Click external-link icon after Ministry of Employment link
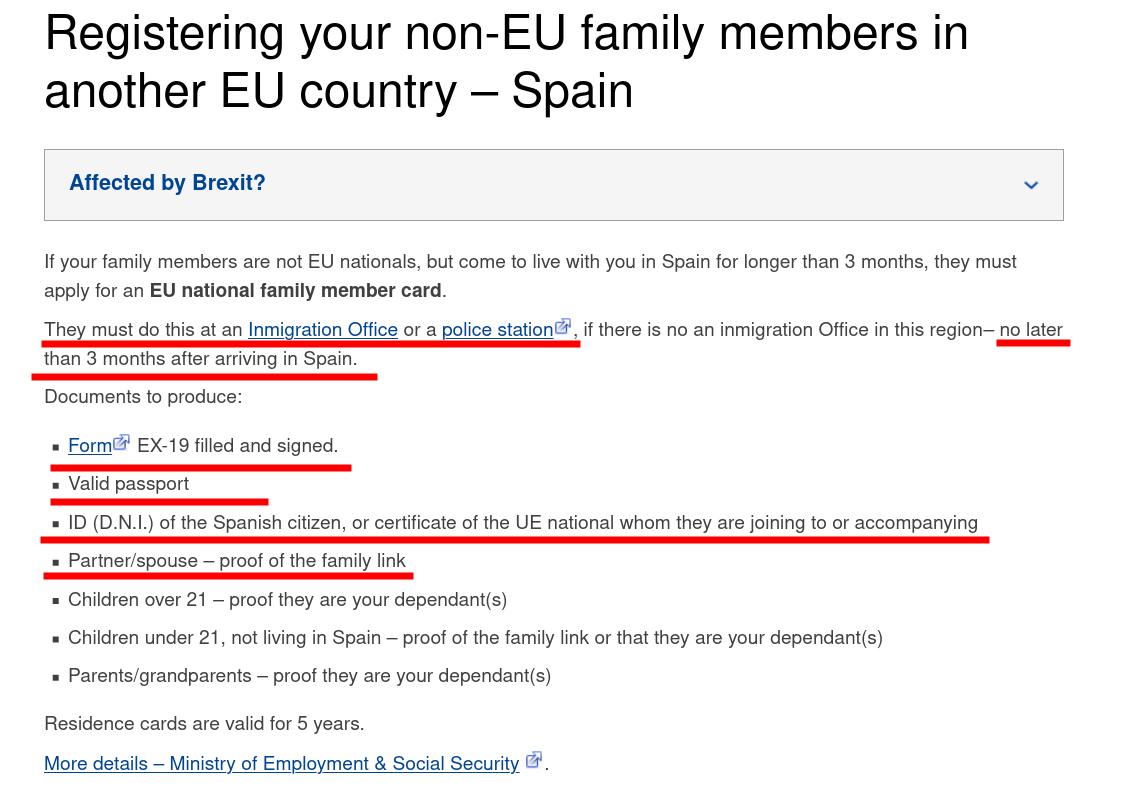The height and width of the screenshot is (790, 1134). [534, 760]
